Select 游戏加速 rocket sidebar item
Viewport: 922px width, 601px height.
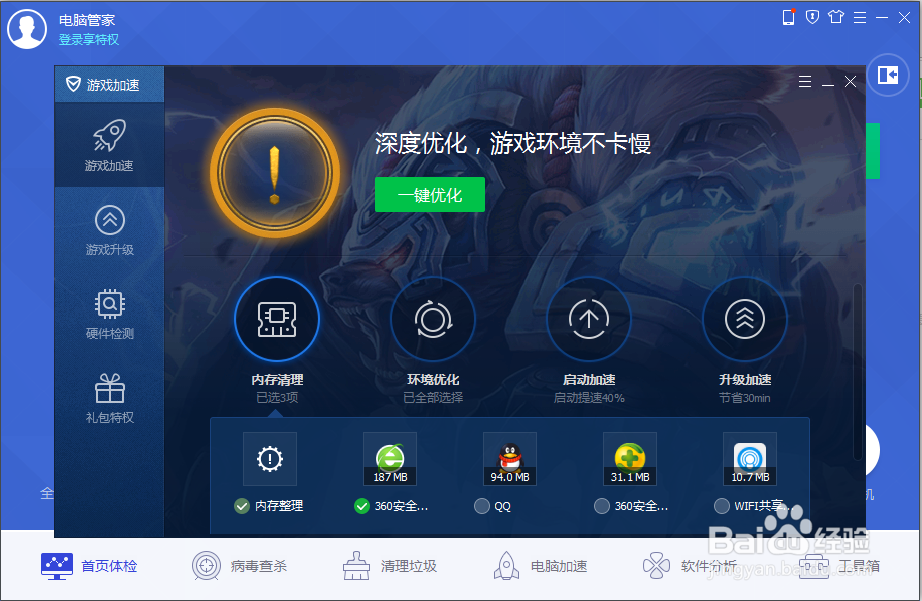[x=109, y=145]
